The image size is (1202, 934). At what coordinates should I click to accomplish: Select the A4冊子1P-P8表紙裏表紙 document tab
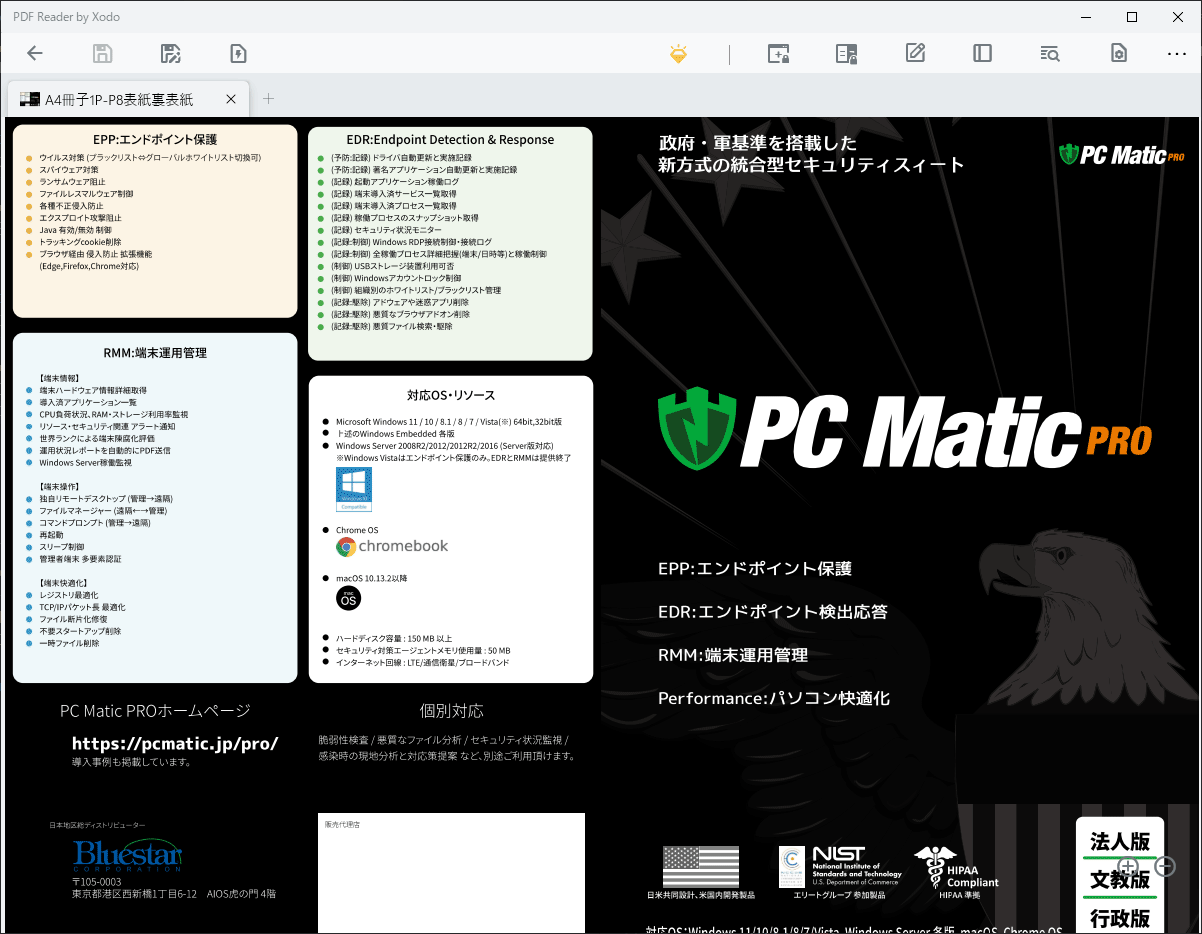click(x=118, y=99)
